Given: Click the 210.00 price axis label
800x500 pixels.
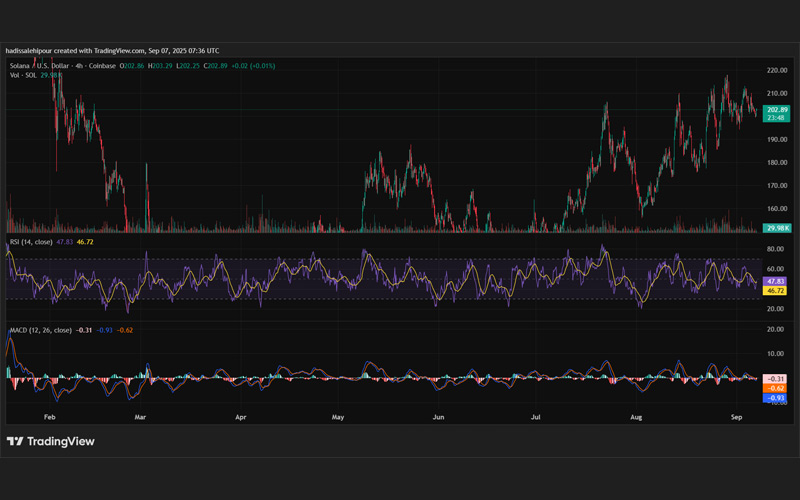Looking at the screenshot, I should point(777,93).
